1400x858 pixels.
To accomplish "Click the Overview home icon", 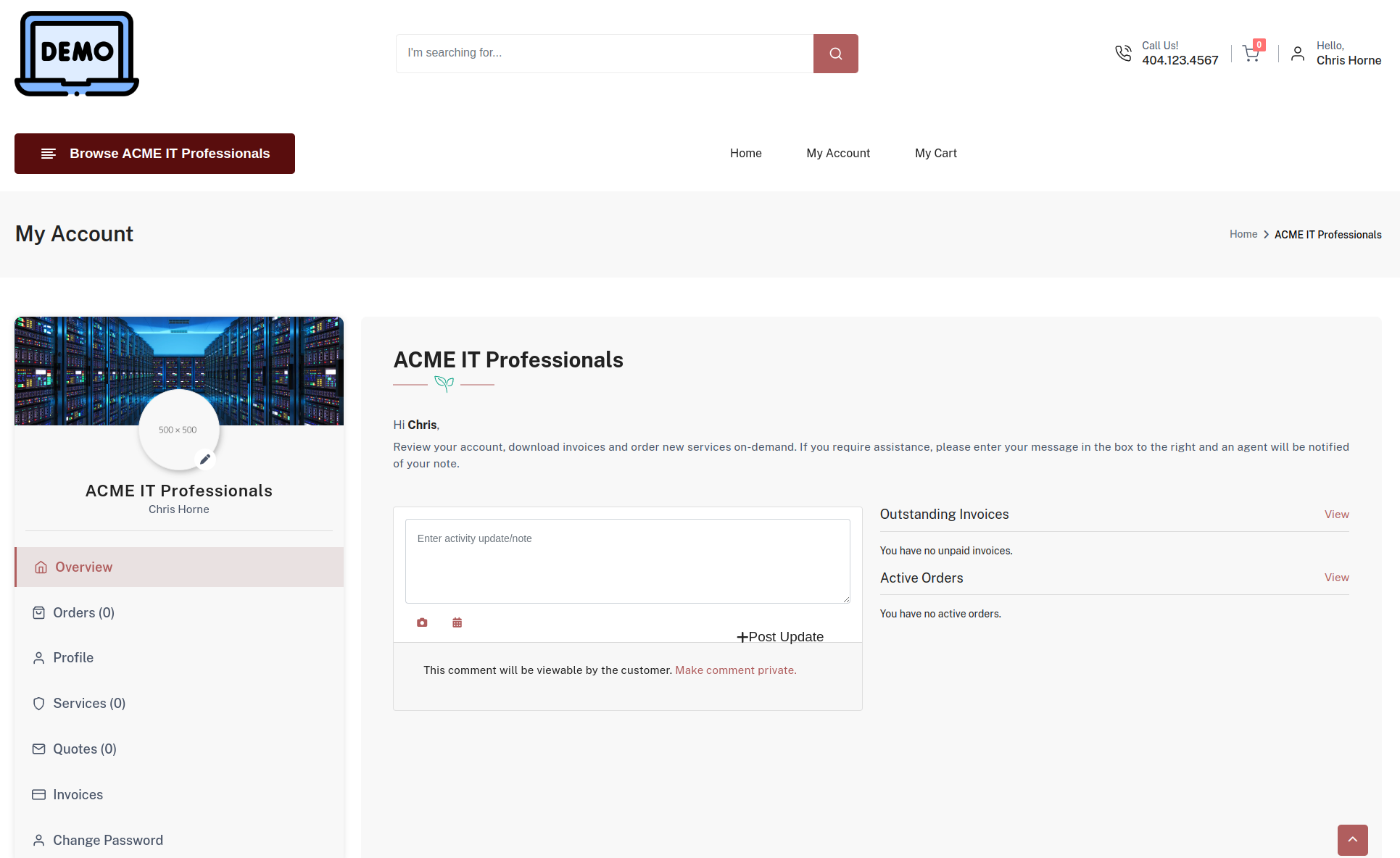I will [41, 567].
